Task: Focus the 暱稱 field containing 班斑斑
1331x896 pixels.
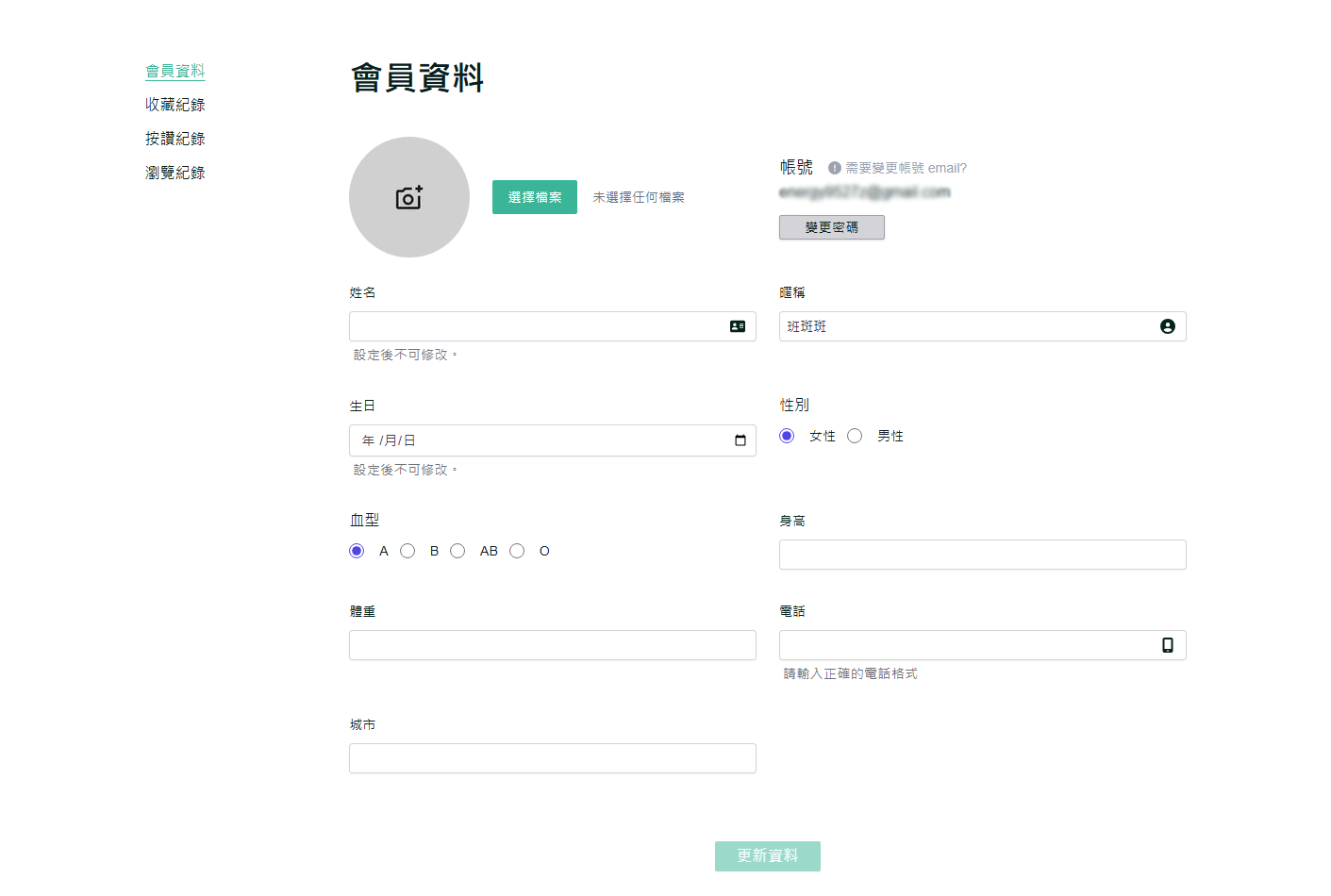Action: click(983, 326)
